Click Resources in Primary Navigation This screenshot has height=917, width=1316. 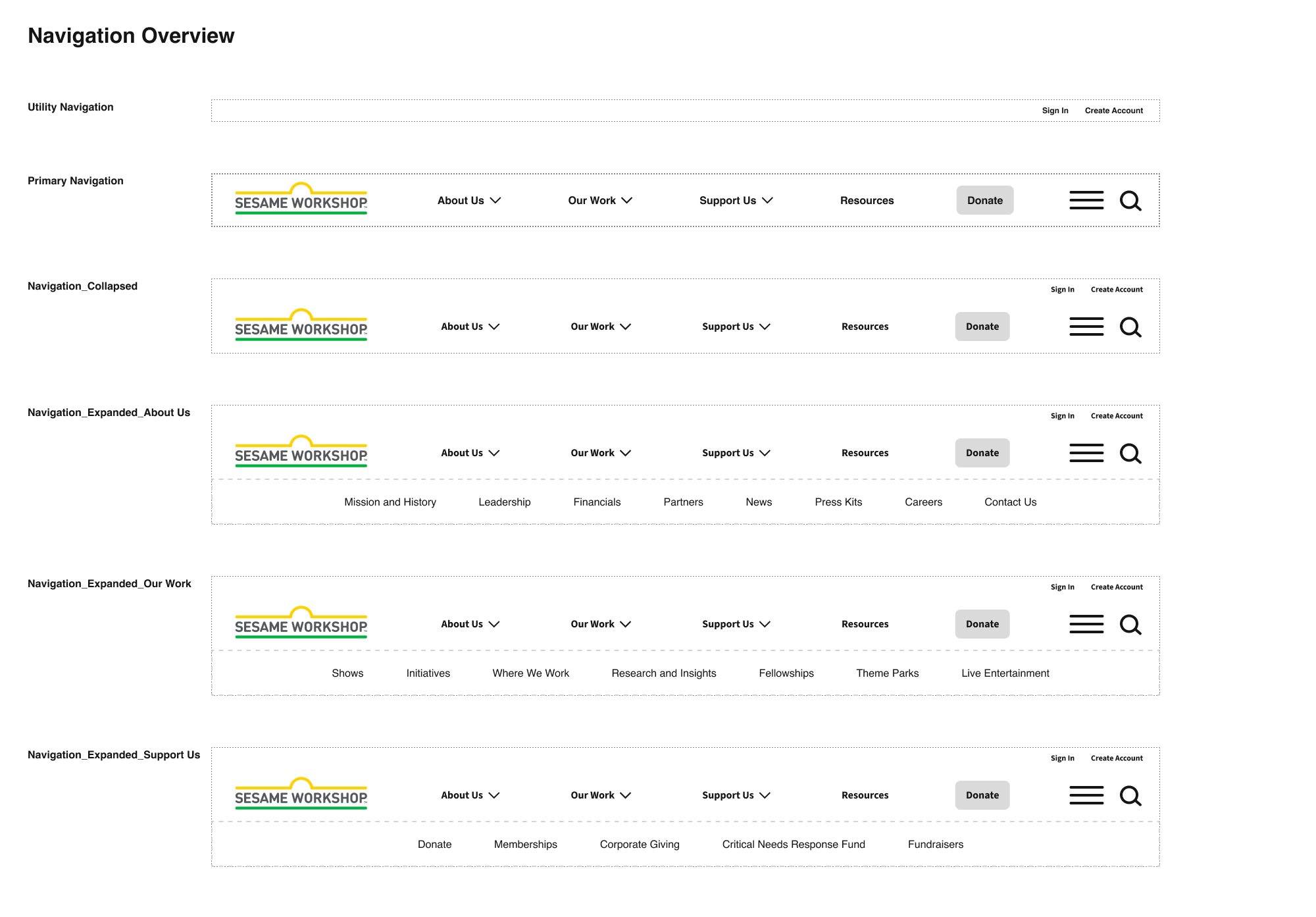867,200
